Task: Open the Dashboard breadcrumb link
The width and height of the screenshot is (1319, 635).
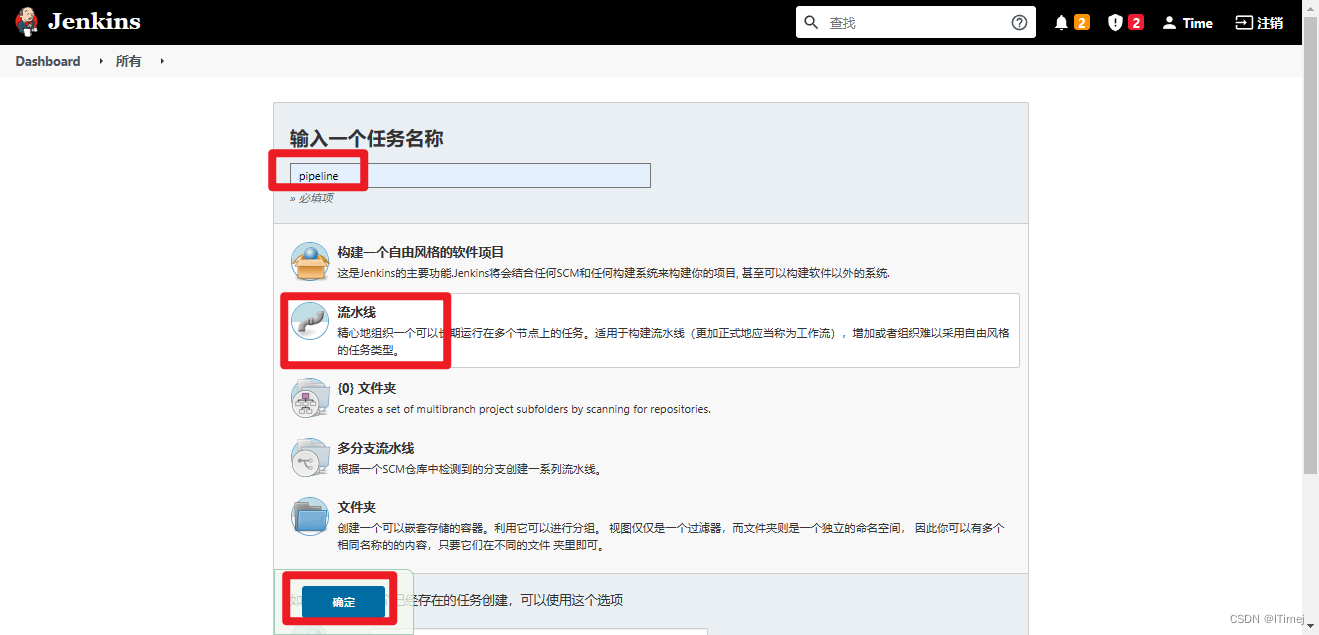Action: tap(47, 61)
